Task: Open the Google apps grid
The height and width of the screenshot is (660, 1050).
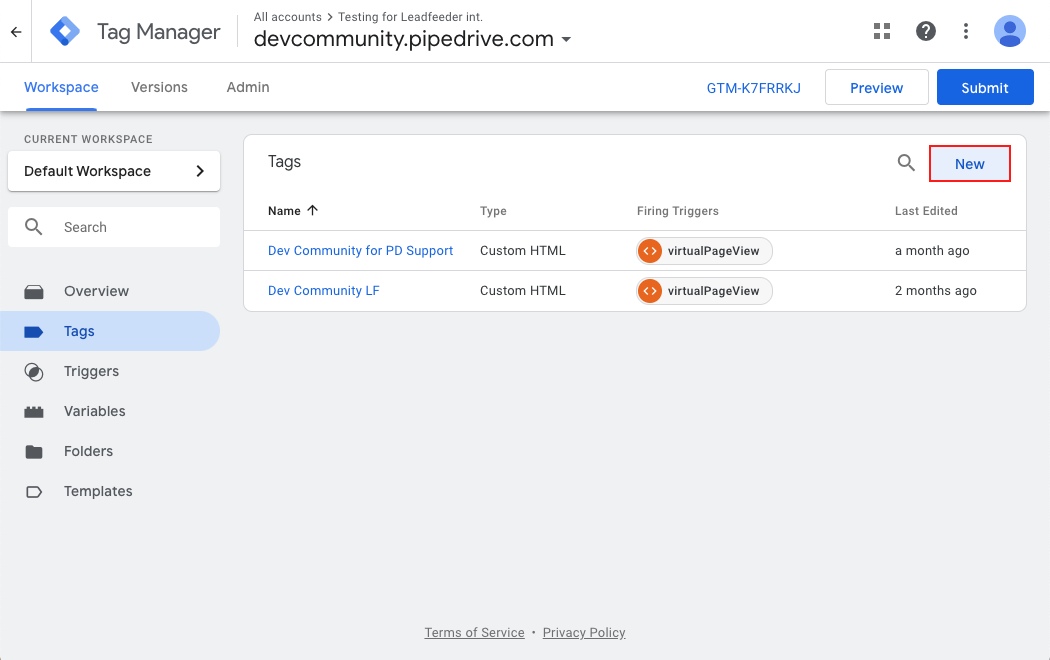Action: click(x=882, y=31)
